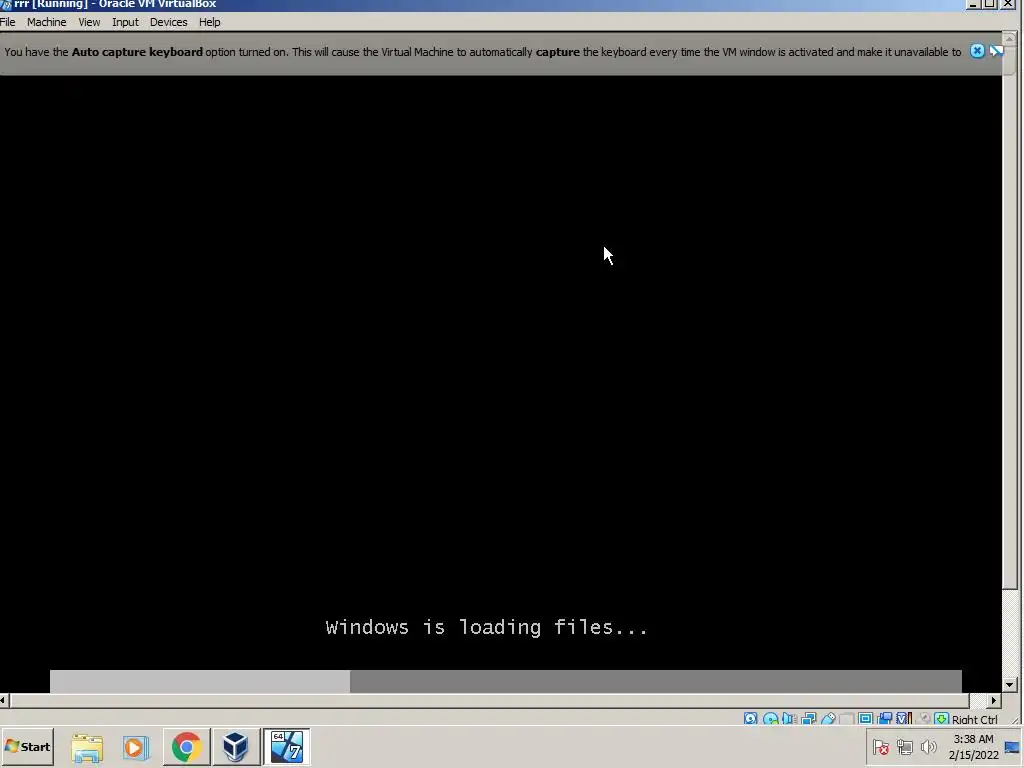Image resolution: width=1024 pixels, height=768 pixels.
Task: Open the Machine menu
Action: click(x=46, y=22)
